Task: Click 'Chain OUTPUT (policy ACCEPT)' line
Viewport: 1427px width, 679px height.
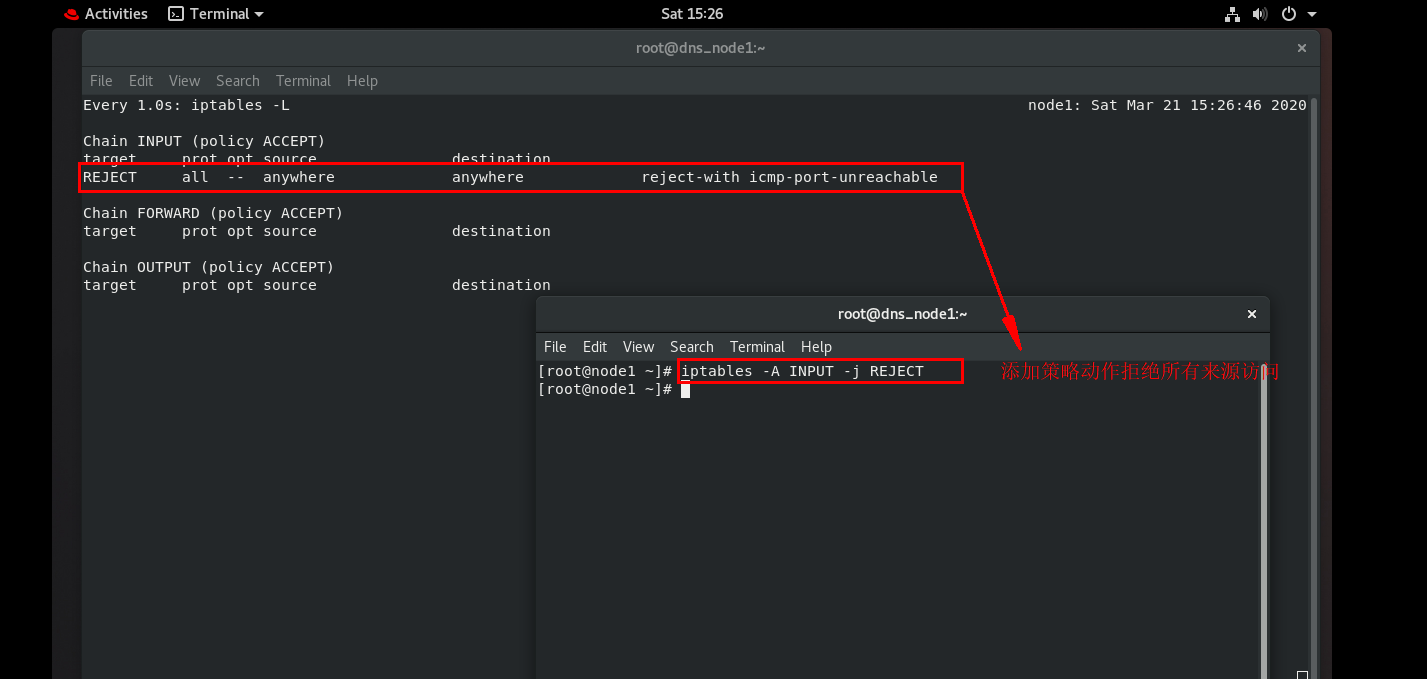Action: coord(209,267)
